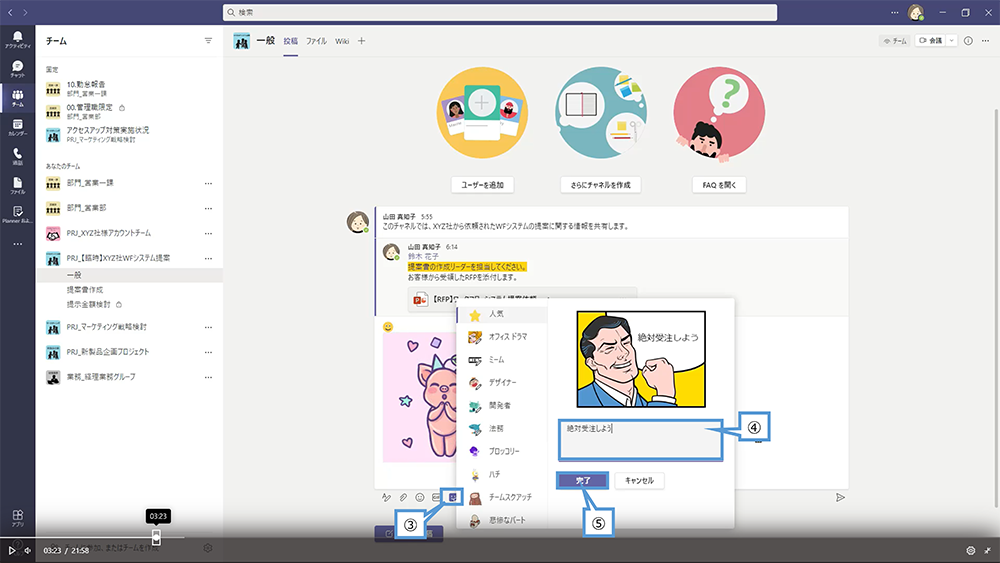
Task: Click the sticker caption text field
Action: (x=640, y=440)
